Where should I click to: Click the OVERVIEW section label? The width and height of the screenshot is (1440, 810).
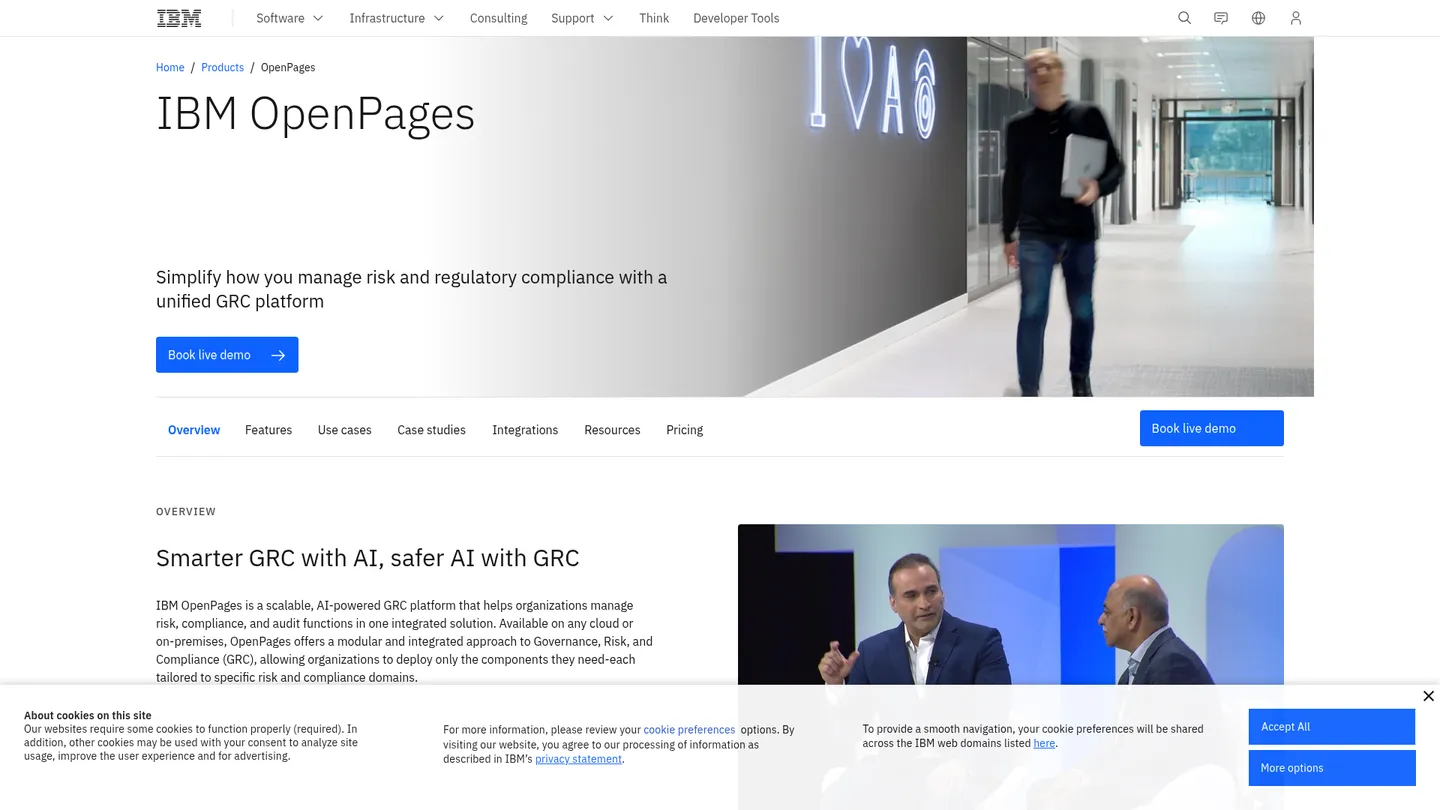click(x=186, y=511)
